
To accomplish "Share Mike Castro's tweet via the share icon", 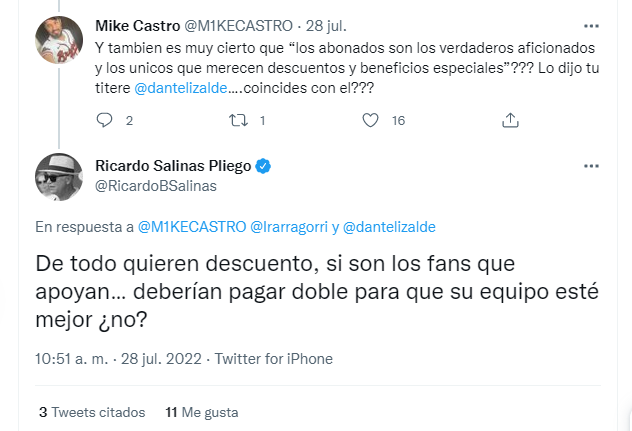I will click(509, 121).
